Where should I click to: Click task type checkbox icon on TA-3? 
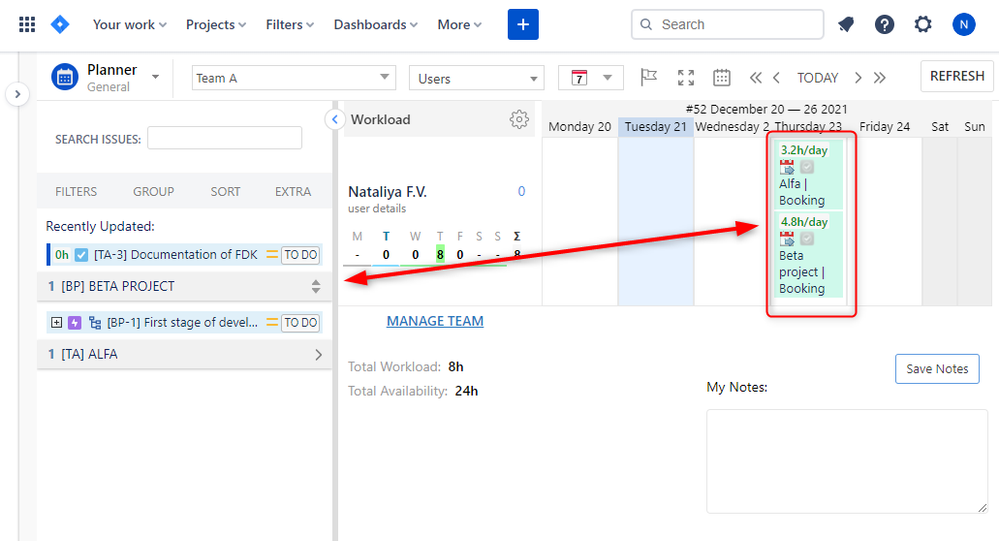click(81, 255)
